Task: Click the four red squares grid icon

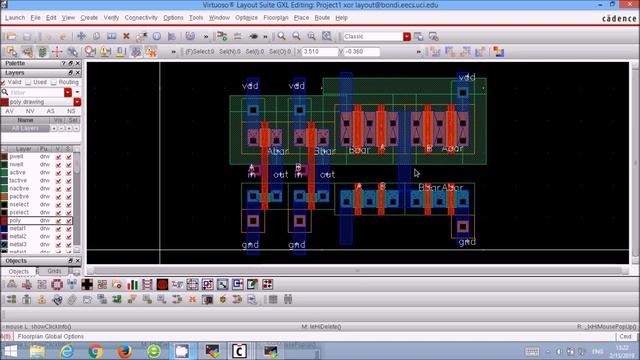Action: (x=267, y=284)
